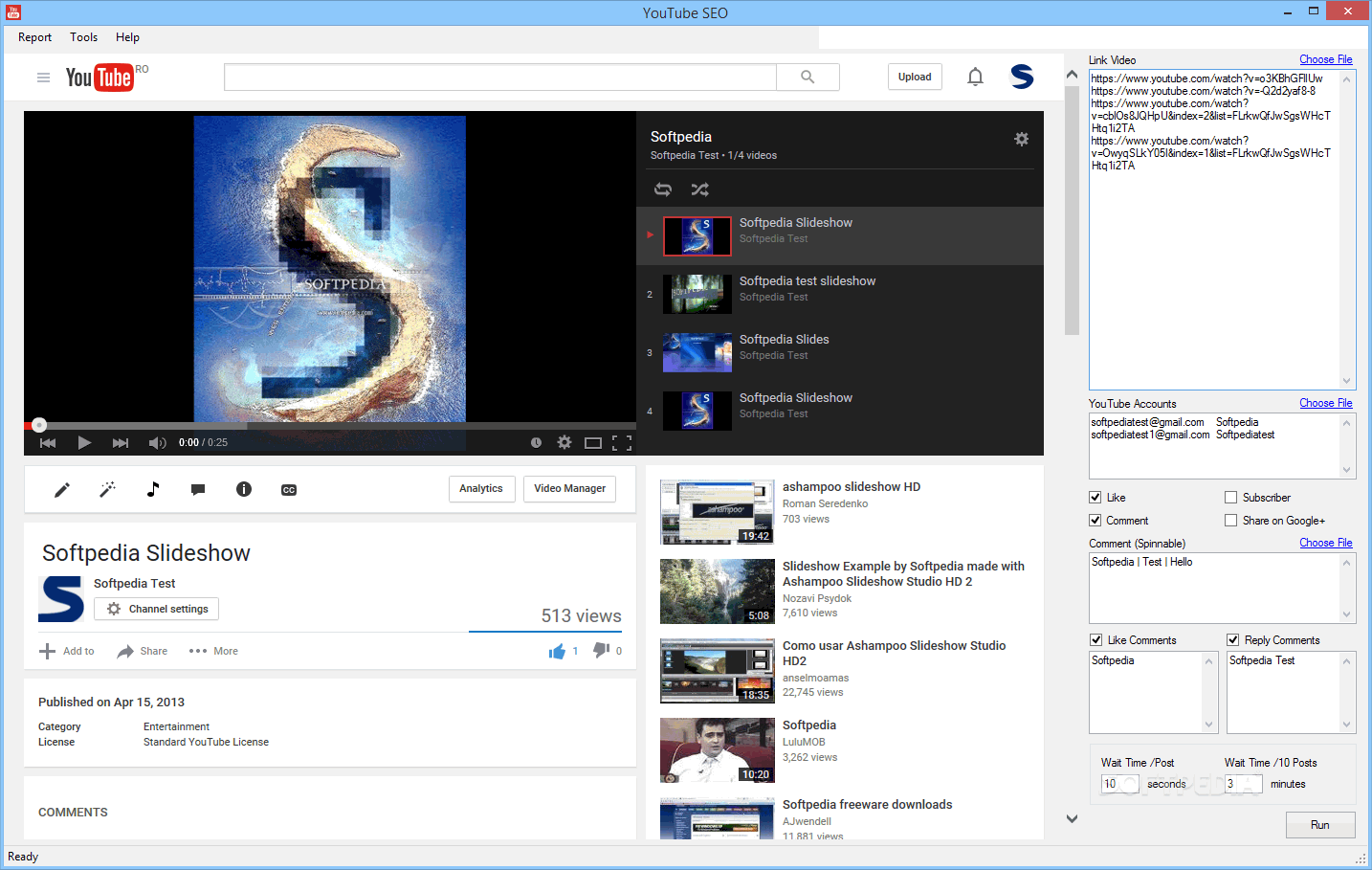Enable the Subscriber checkbox
Screen dimensions: 1372x870
1231,498
